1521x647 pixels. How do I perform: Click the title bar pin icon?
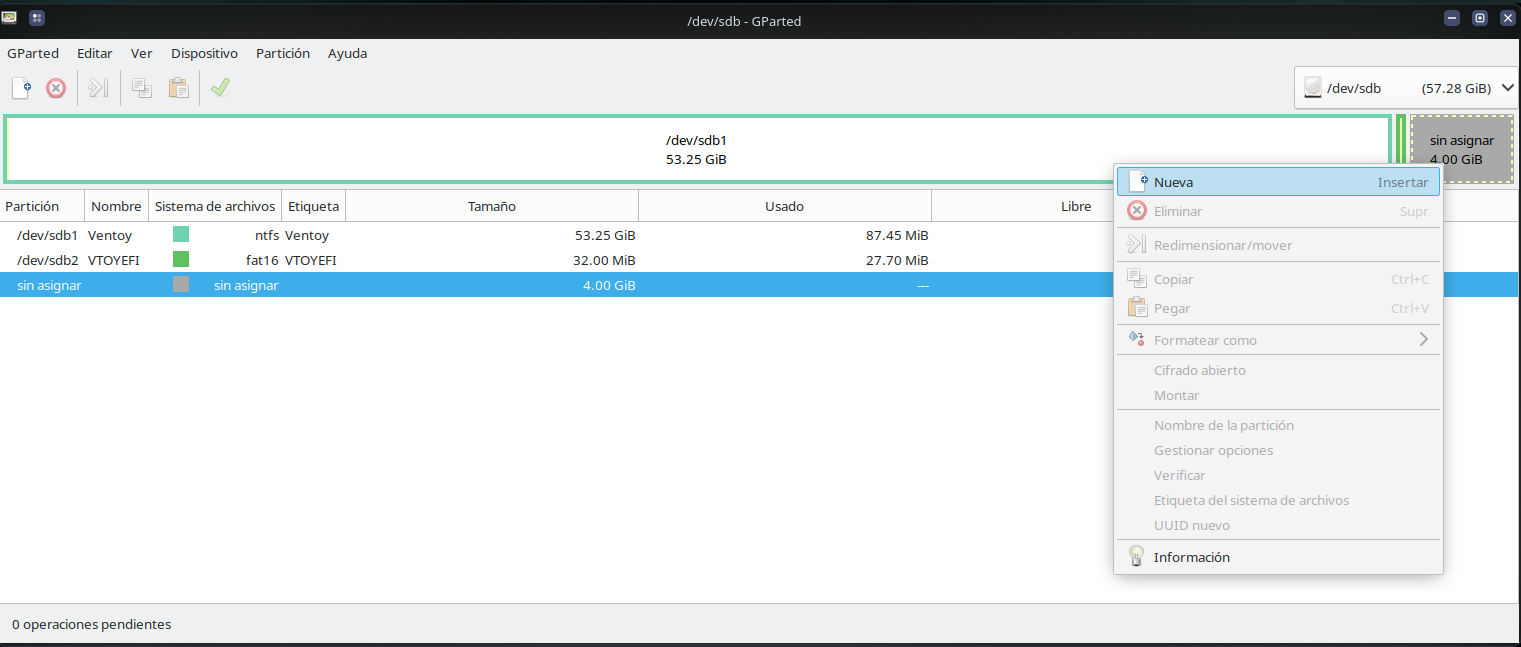coord(37,18)
